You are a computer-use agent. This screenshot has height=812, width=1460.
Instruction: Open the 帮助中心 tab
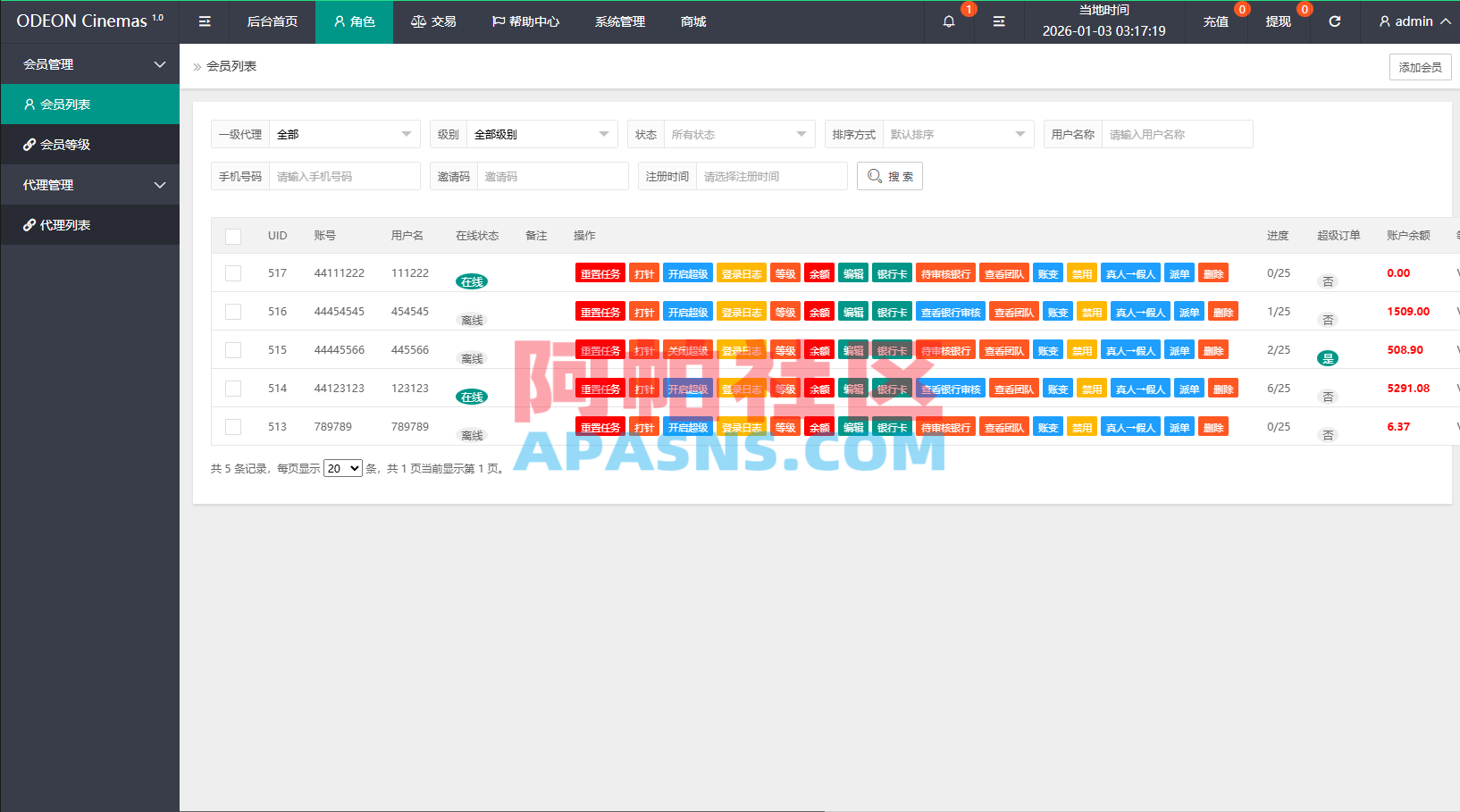(525, 21)
